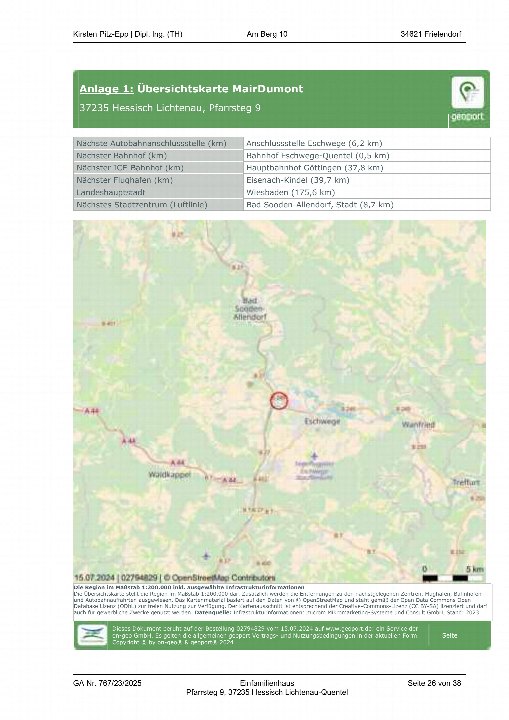Click the value 'Hauptbahnhof Göttingen (37,8 km)'
The image size is (509, 720).
[315, 168]
